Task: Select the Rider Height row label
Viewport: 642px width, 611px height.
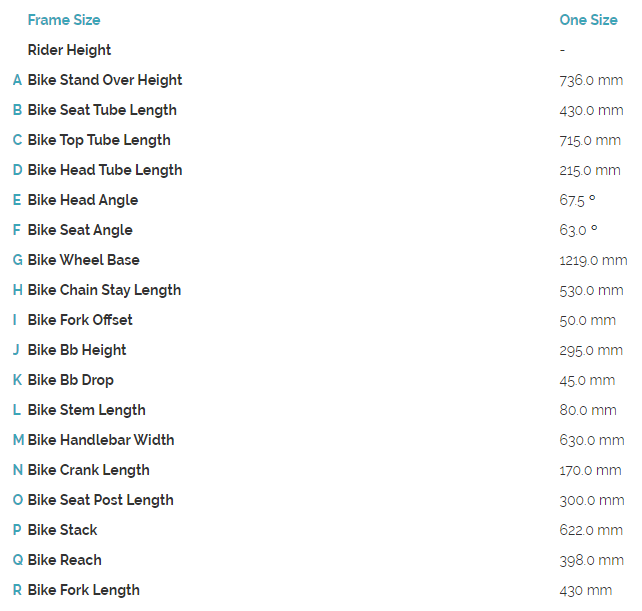Action: (x=69, y=50)
